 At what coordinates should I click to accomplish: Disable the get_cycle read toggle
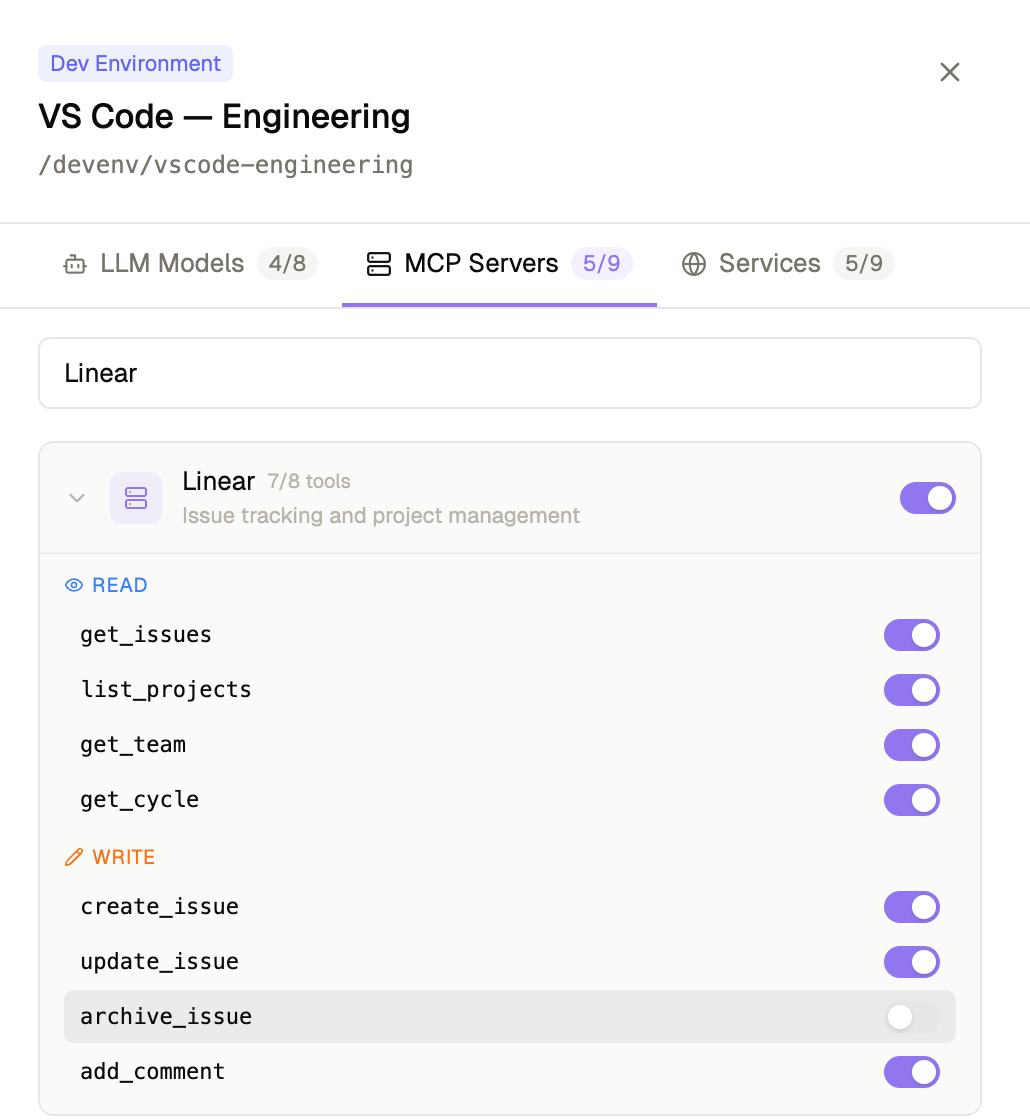(x=911, y=799)
